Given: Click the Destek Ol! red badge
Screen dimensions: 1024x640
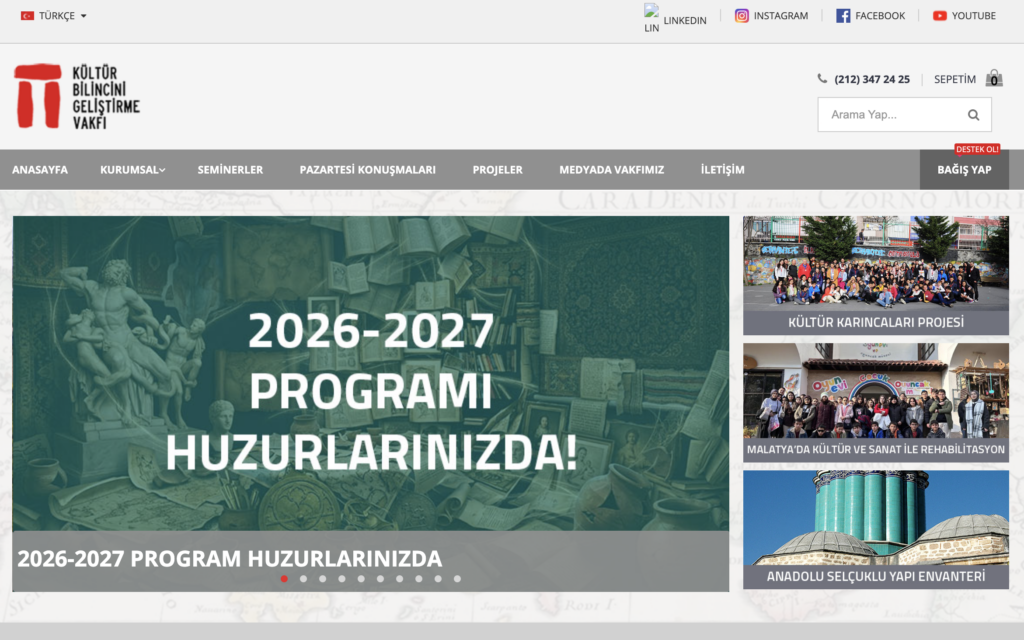Looking at the screenshot, I should pyautogui.click(x=977, y=149).
